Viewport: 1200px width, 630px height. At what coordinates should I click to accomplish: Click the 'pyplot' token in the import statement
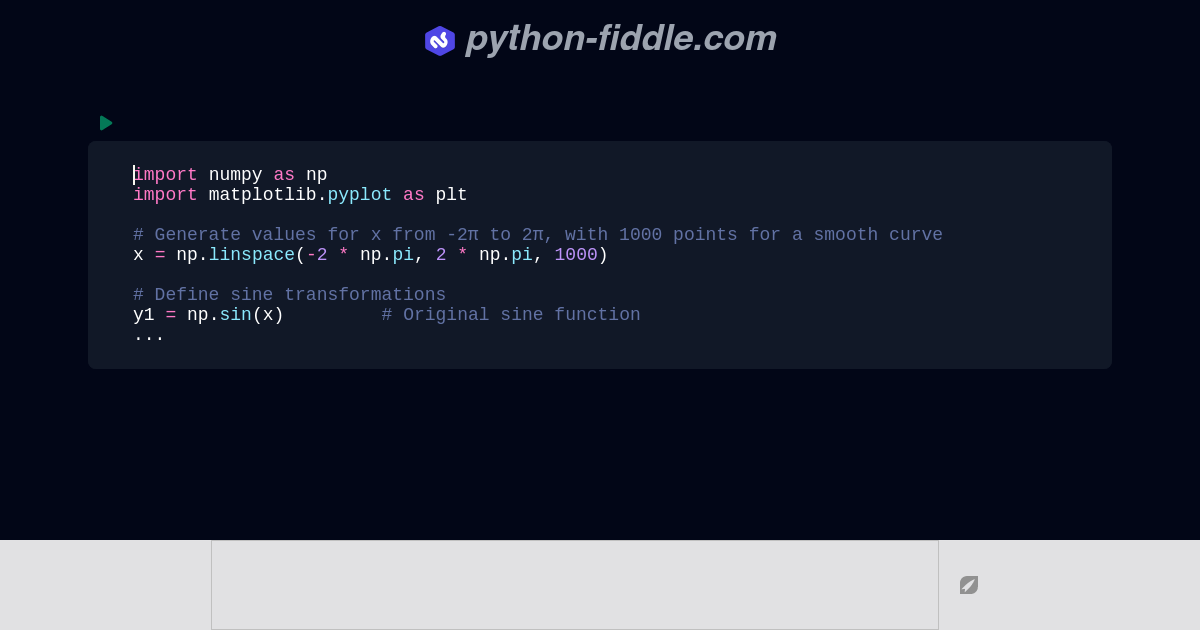click(x=359, y=195)
